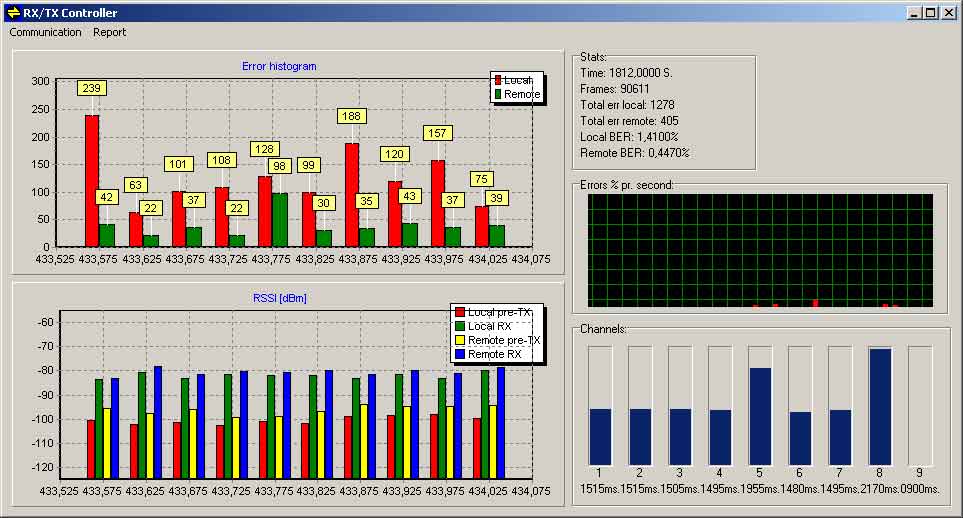Click the 128 value label on the histogram

[265, 149]
